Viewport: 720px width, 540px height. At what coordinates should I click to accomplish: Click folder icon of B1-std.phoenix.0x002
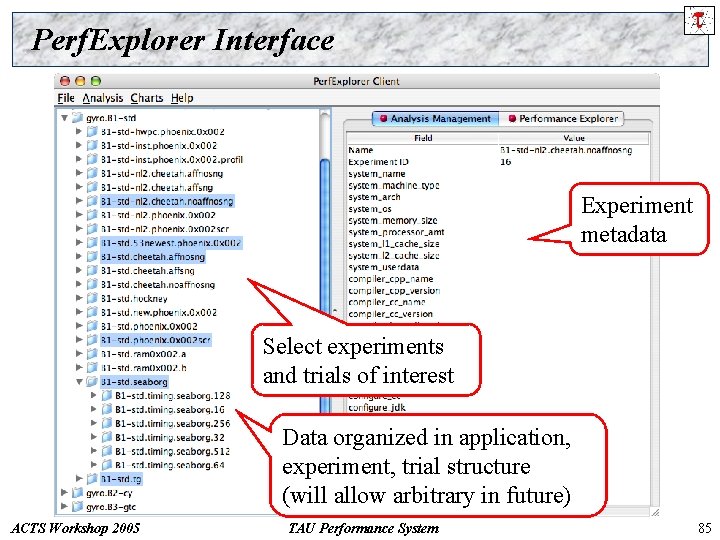[x=92, y=326]
